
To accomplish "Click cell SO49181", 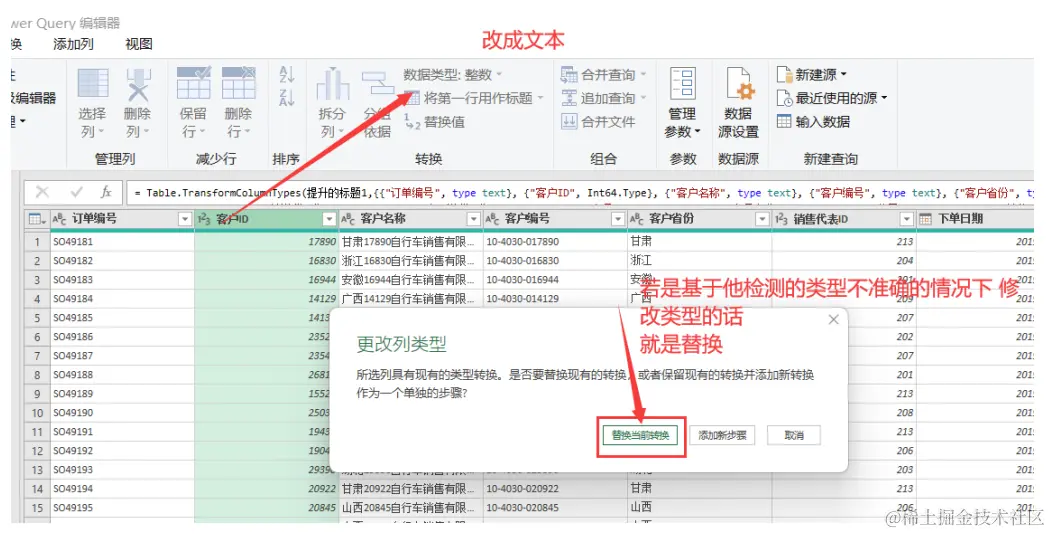I will 122,241.
